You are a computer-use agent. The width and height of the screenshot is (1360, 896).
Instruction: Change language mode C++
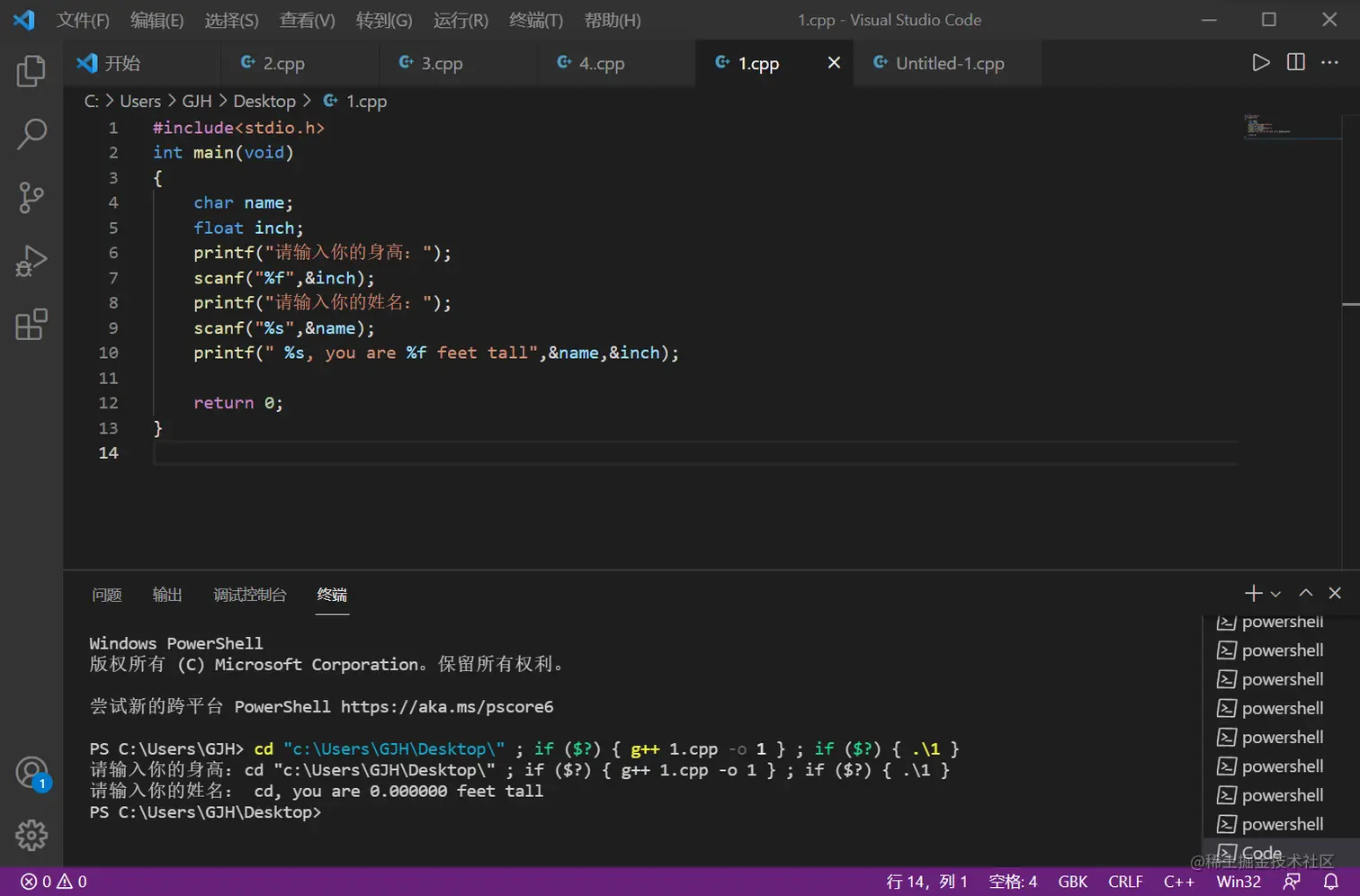(1178, 882)
